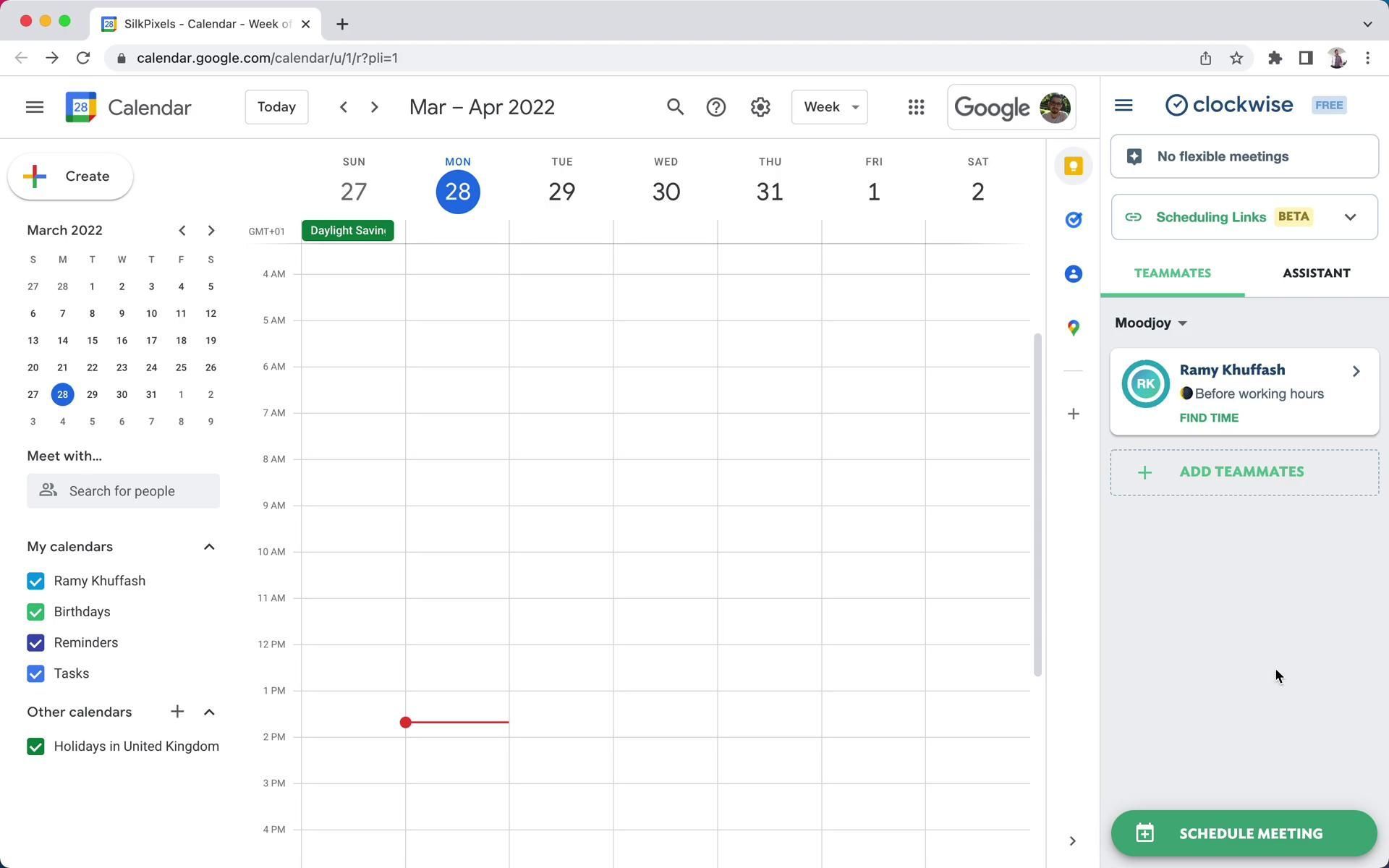This screenshot has width=1389, height=868.
Task: Click the Schedule Meeting button
Action: pyautogui.click(x=1244, y=833)
